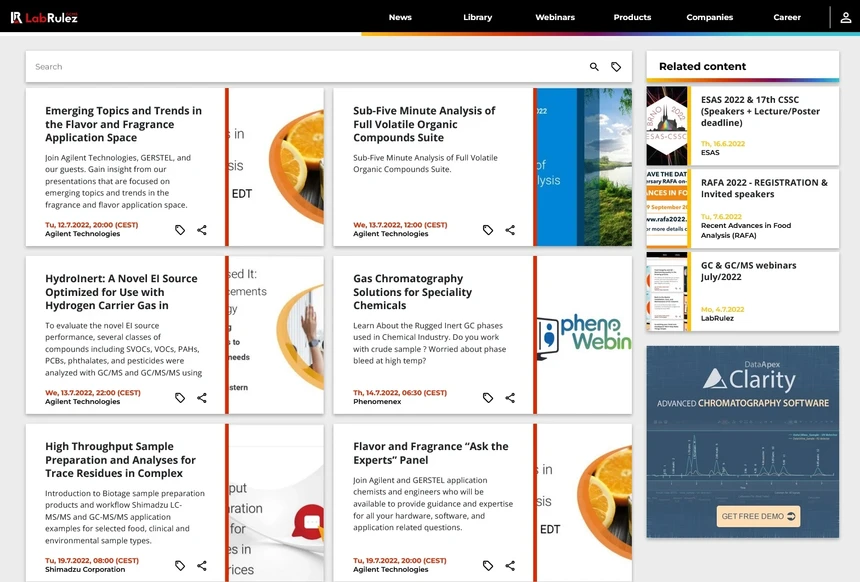Image resolution: width=860 pixels, height=582 pixels.
Task: Click the LabRulez logo
Action: (x=44, y=18)
